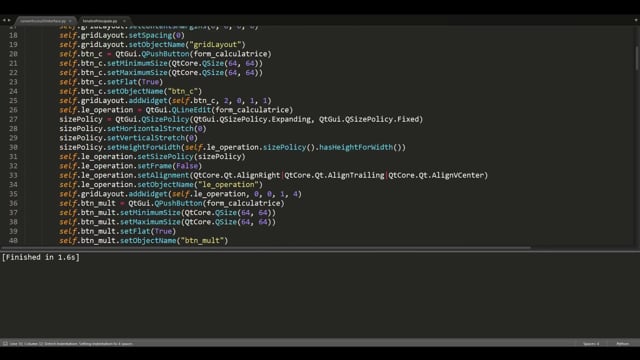Click the vertical scrollbar thumb of the editor
Image resolution: width=640 pixels, height=360 pixels.
click(x=636, y=57)
